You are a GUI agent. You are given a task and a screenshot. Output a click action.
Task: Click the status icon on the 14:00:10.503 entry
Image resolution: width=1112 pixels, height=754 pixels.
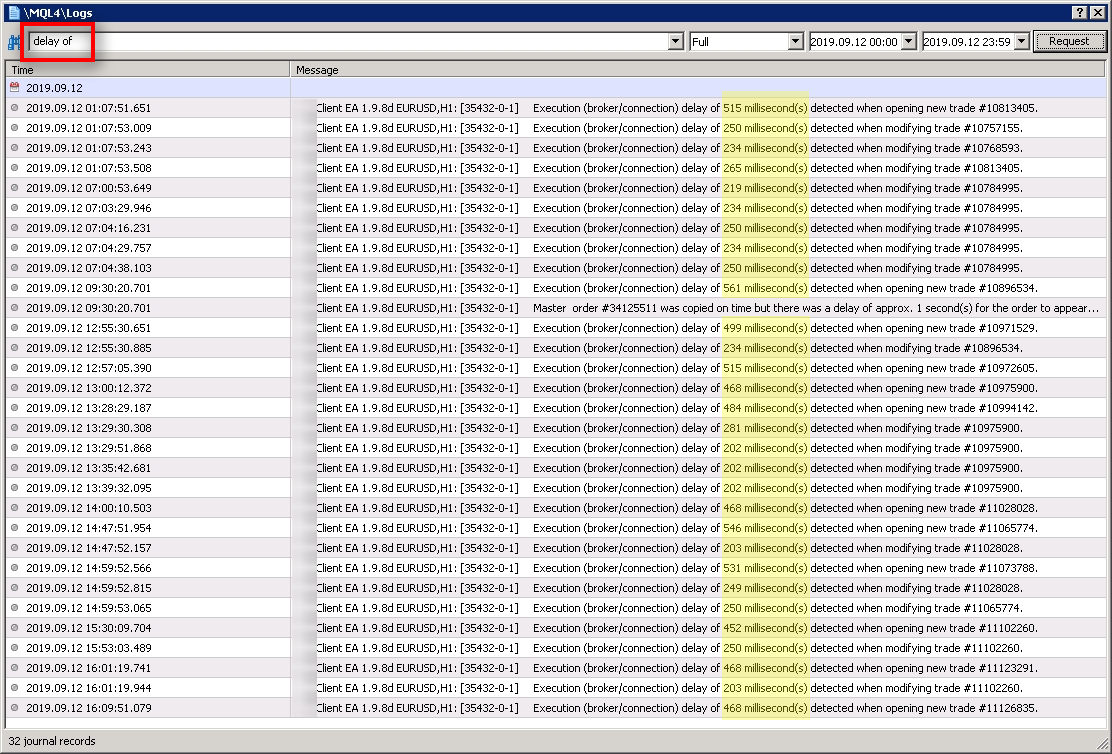point(14,508)
